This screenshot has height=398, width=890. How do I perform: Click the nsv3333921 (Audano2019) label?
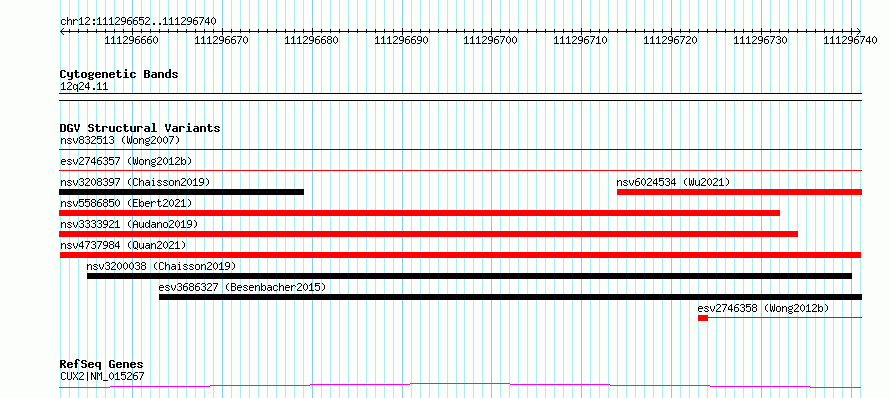tap(129, 224)
